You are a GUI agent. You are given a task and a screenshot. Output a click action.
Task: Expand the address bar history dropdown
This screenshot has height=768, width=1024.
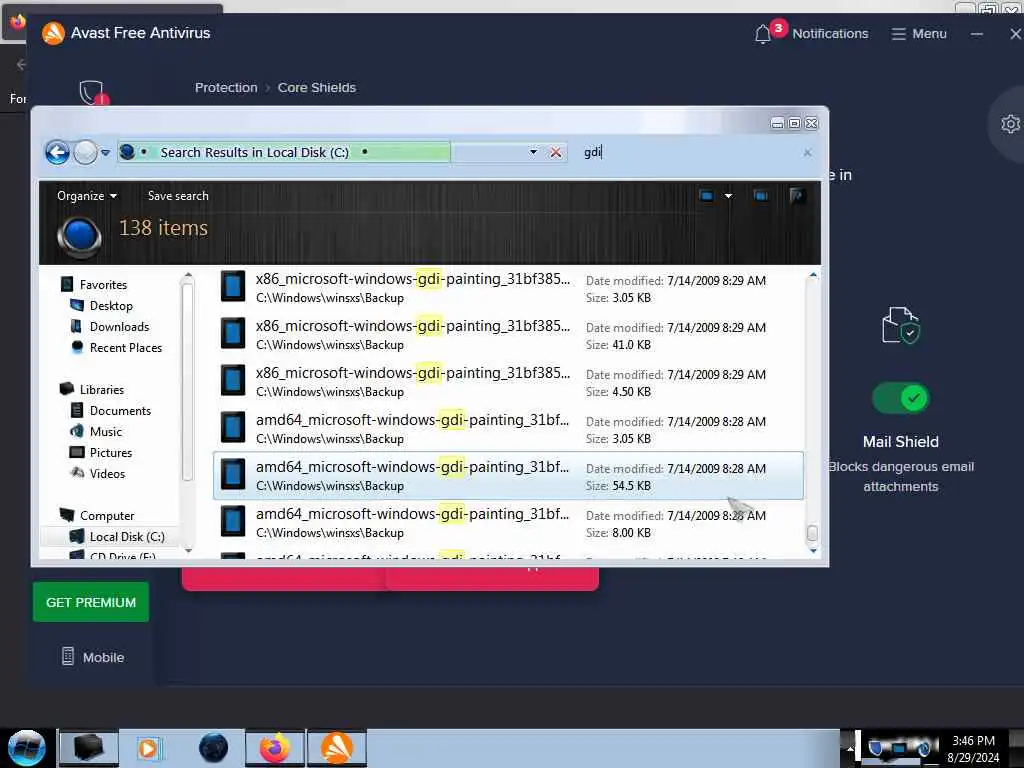(533, 152)
